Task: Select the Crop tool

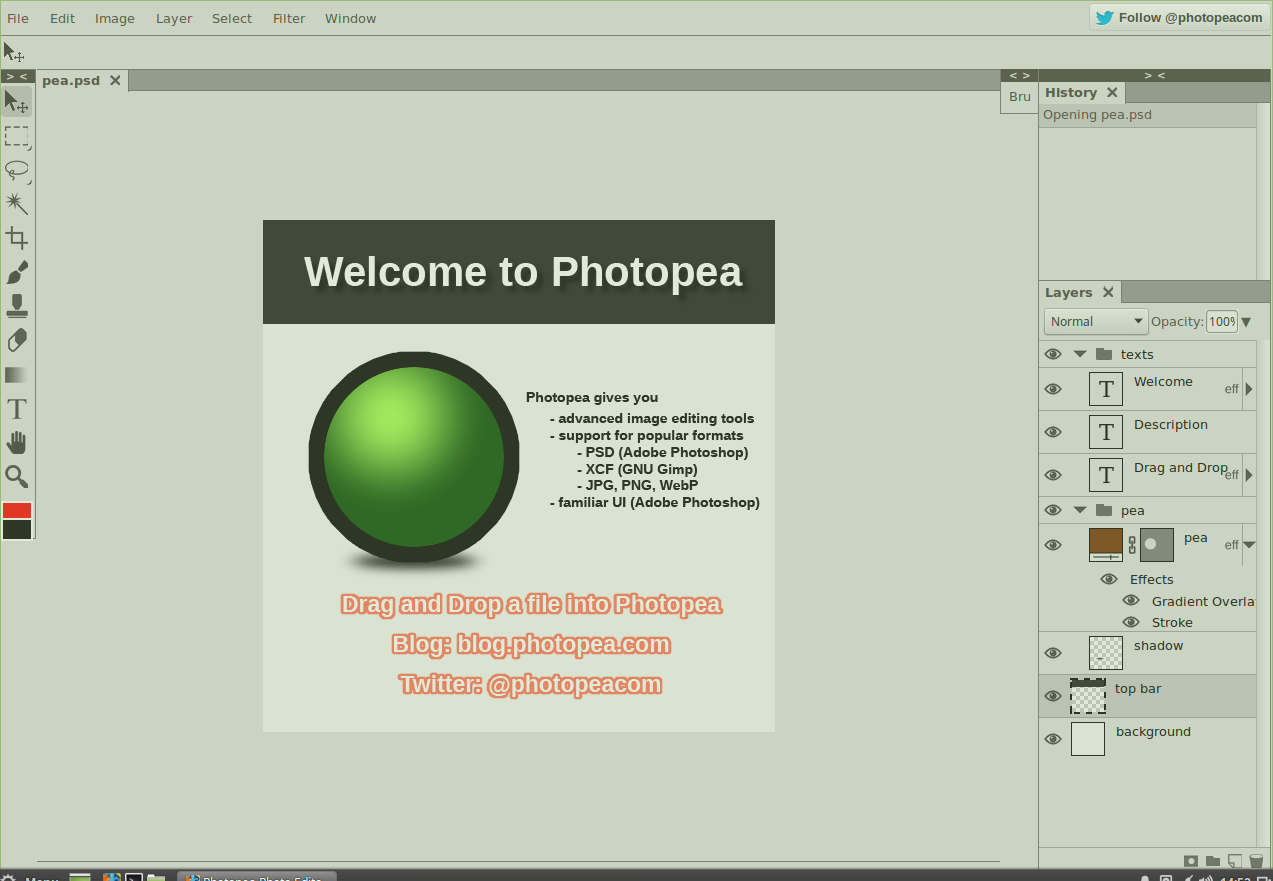Action: click(16, 238)
